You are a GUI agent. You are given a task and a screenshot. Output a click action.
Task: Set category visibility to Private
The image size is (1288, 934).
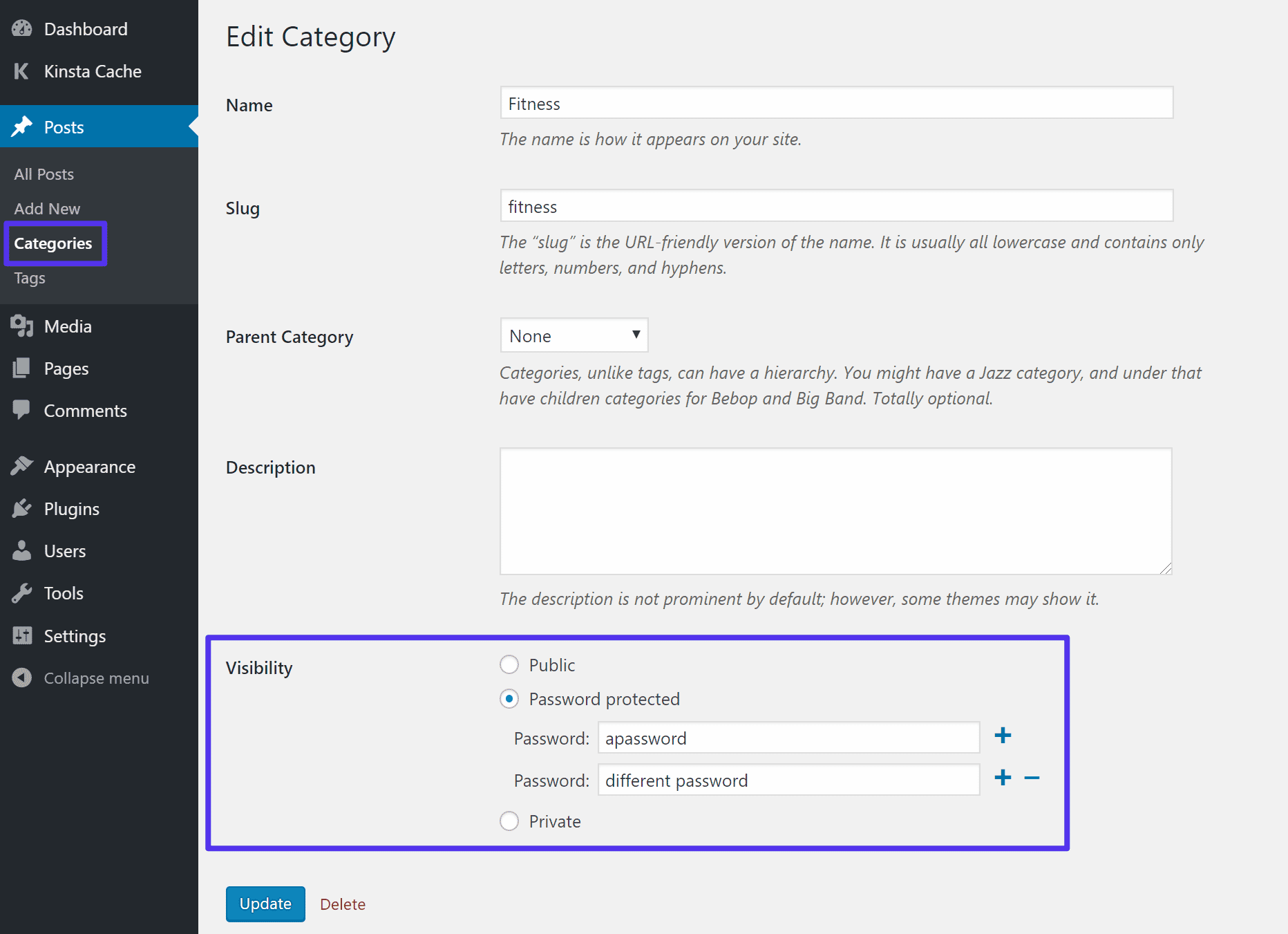(509, 821)
